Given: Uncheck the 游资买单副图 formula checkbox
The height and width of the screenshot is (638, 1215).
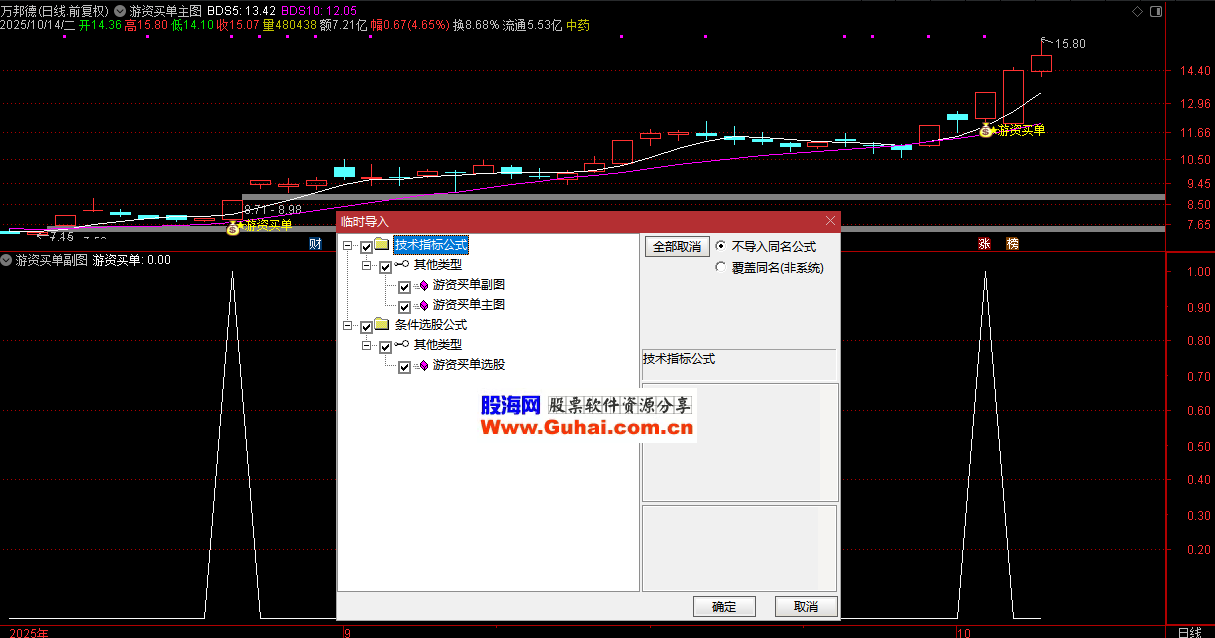Looking at the screenshot, I should point(404,288).
